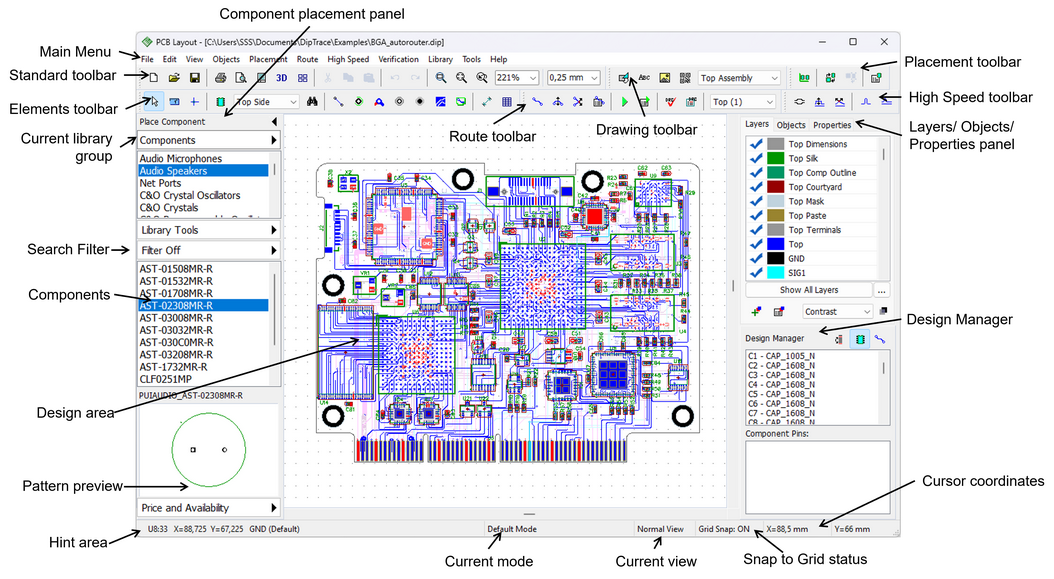The width and height of the screenshot is (1054, 579).
Task: Save the layout with the floppy icon
Action: pos(194,78)
